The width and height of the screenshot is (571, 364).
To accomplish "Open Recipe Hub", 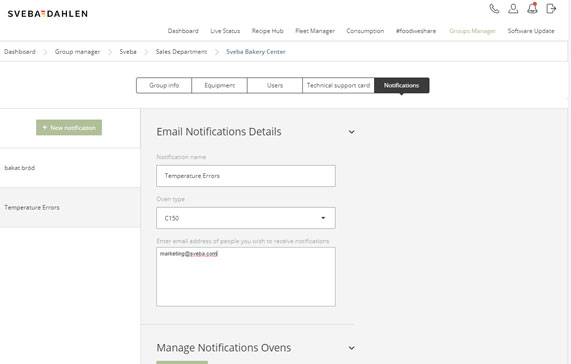I will [267, 31].
